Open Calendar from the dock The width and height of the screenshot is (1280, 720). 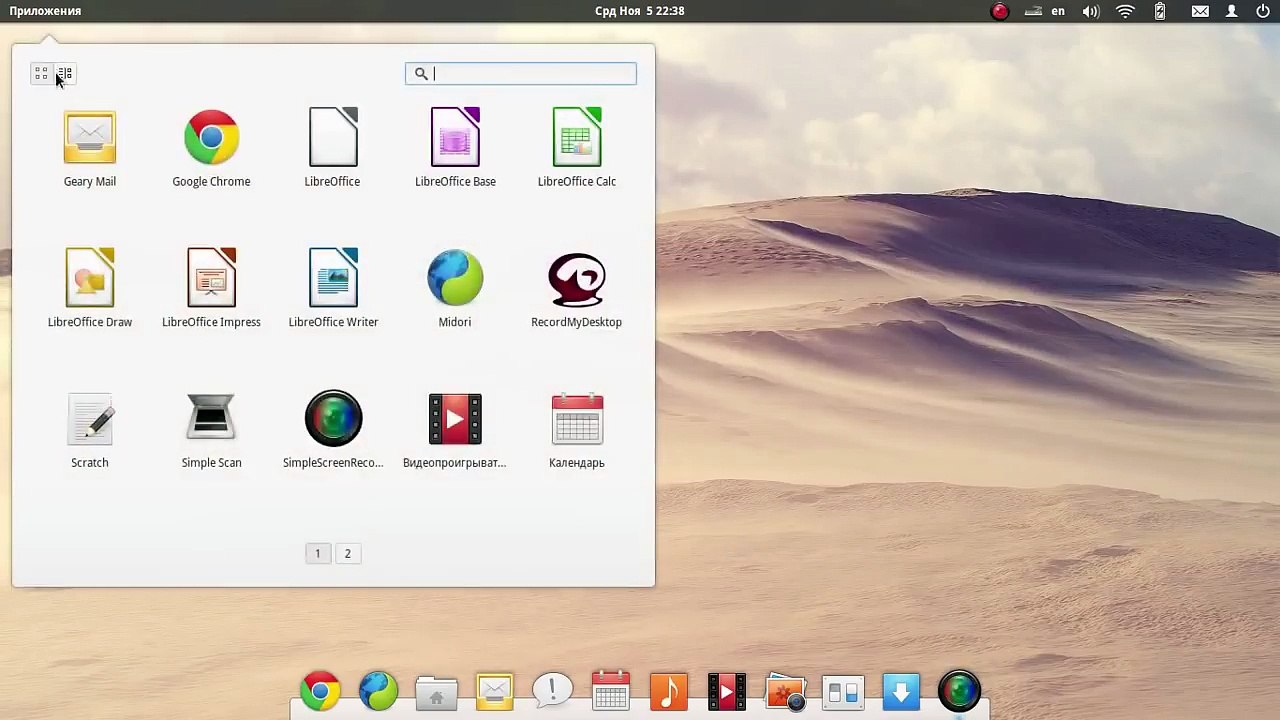(610, 691)
